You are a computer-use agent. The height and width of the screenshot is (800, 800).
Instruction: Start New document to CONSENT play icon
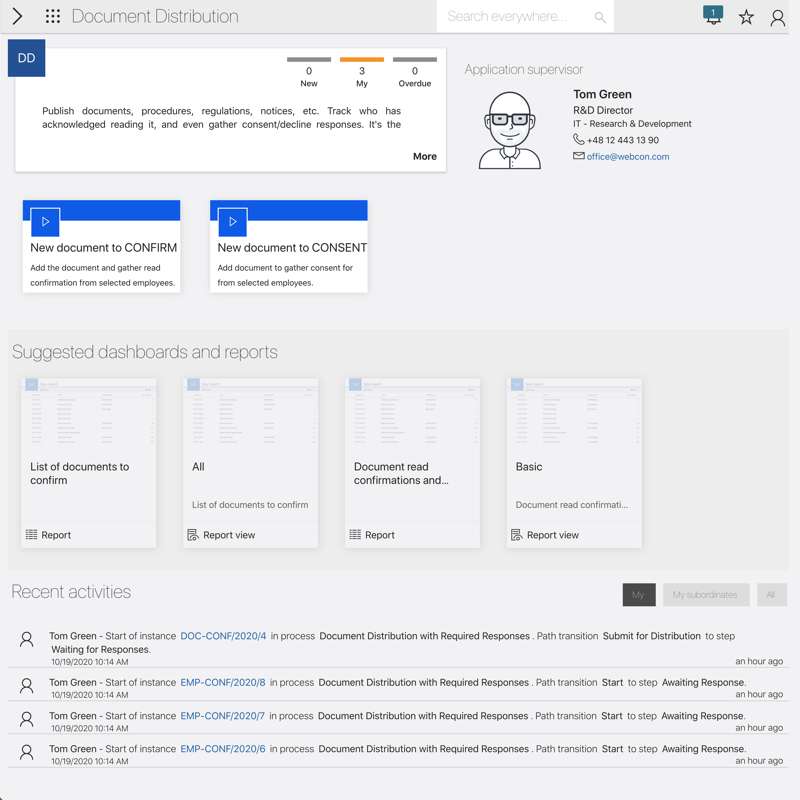coord(232,222)
